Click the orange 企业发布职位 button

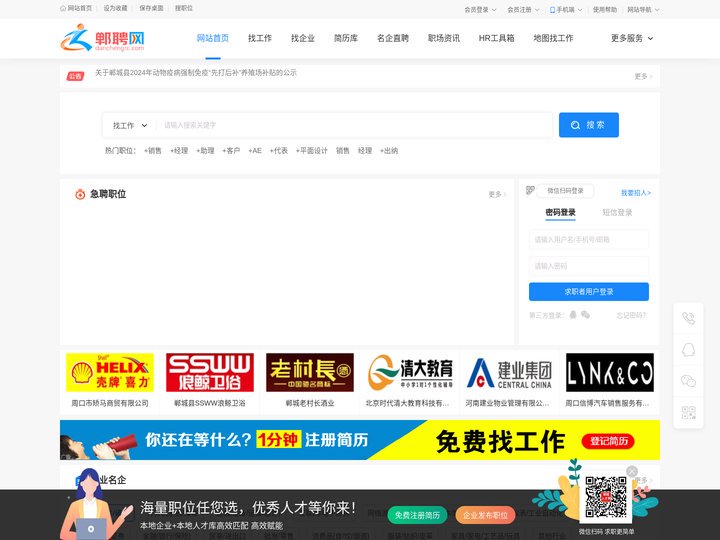(485, 515)
